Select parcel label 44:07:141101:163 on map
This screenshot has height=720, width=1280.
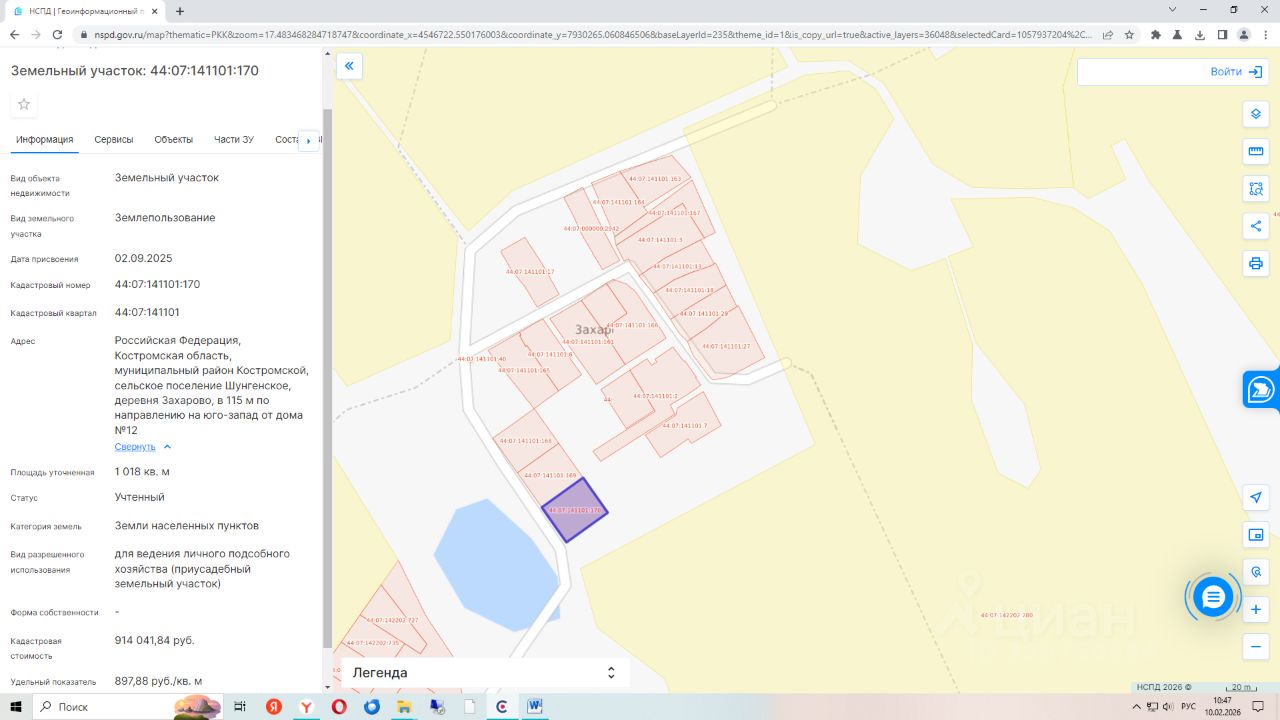655,179
